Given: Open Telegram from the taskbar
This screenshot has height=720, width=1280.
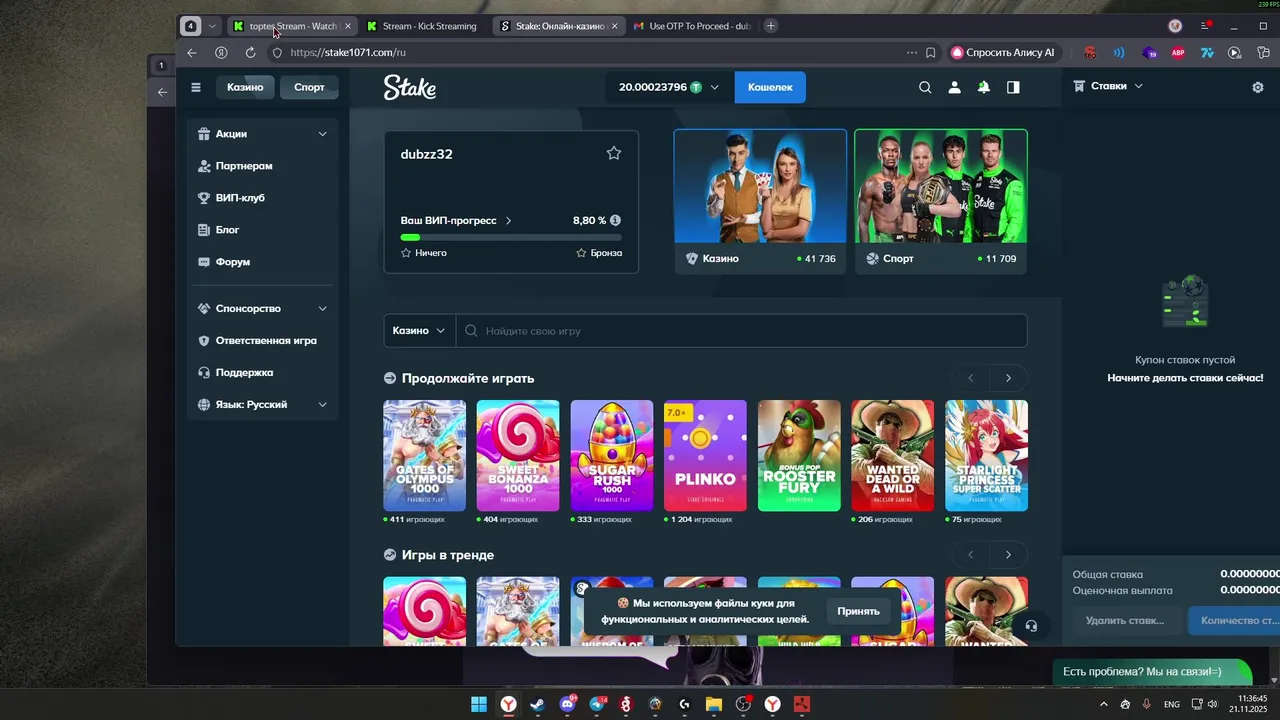Looking at the screenshot, I should coord(597,704).
